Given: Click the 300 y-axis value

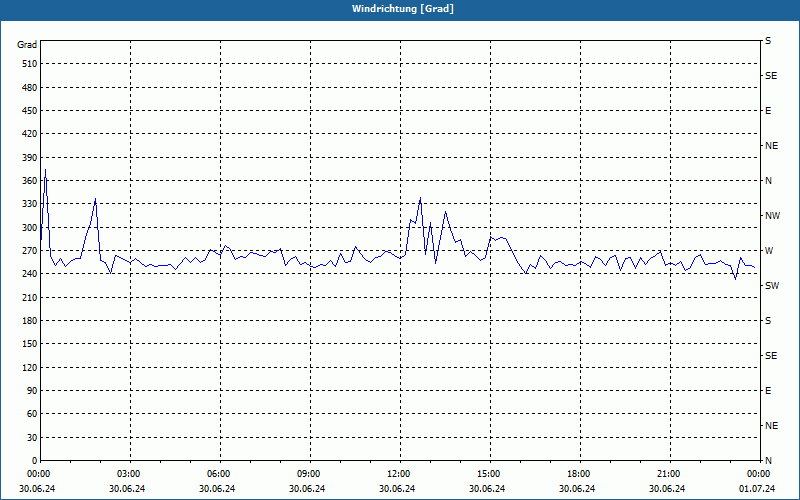Looking at the screenshot, I should pyautogui.click(x=30, y=228).
